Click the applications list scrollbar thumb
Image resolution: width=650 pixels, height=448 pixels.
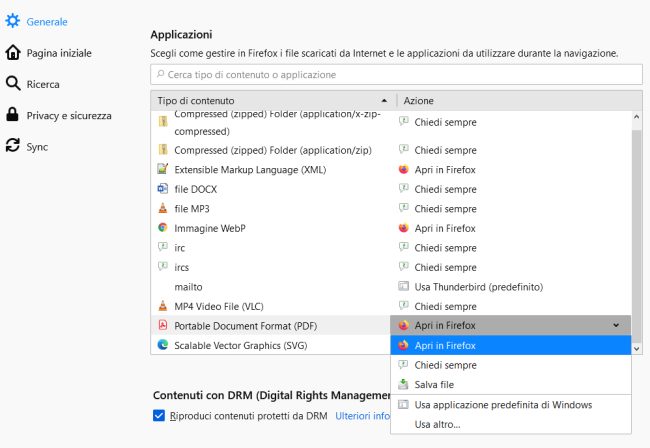(636, 235)
